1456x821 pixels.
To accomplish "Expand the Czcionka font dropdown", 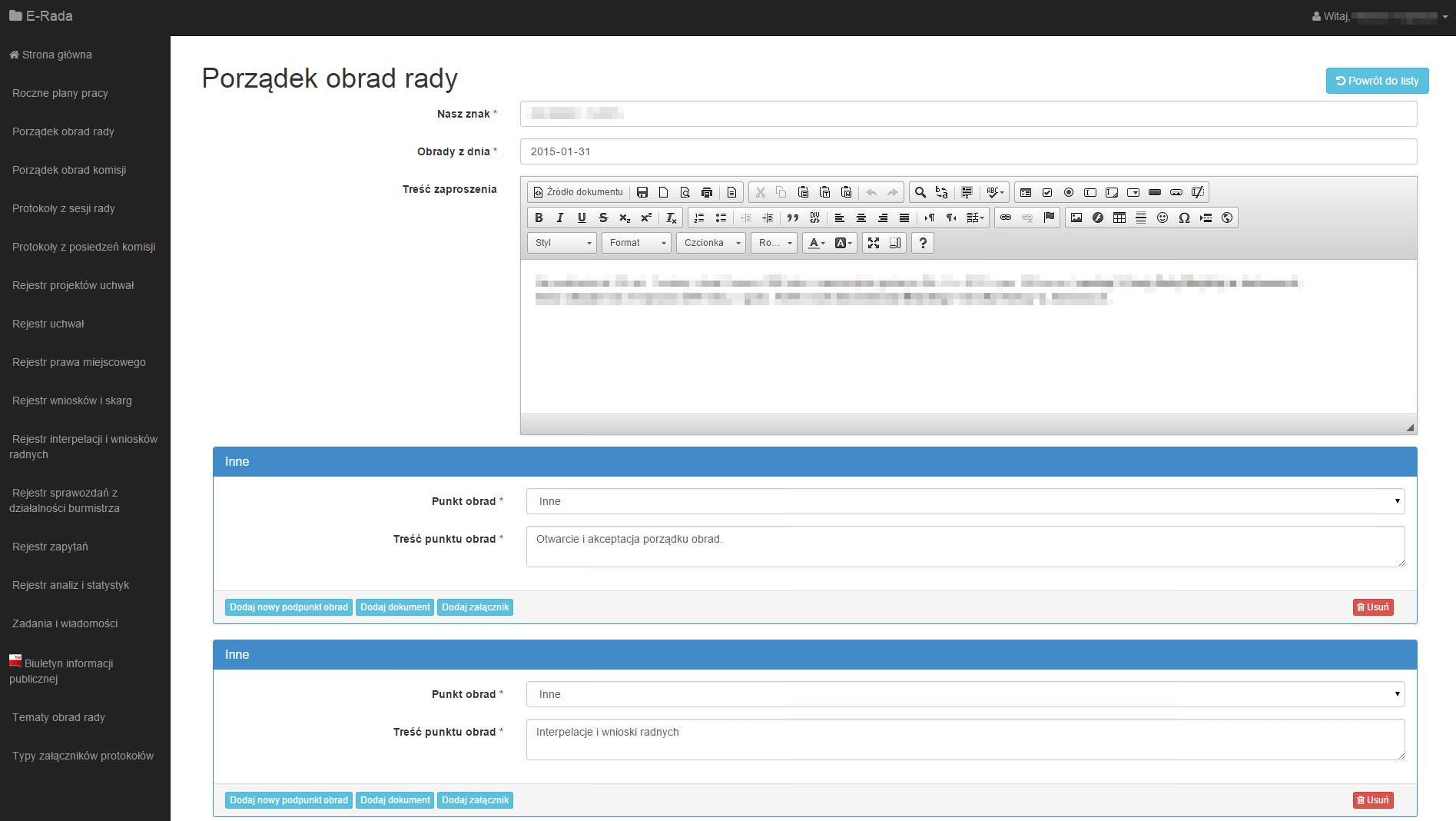I will pos(711,243).
